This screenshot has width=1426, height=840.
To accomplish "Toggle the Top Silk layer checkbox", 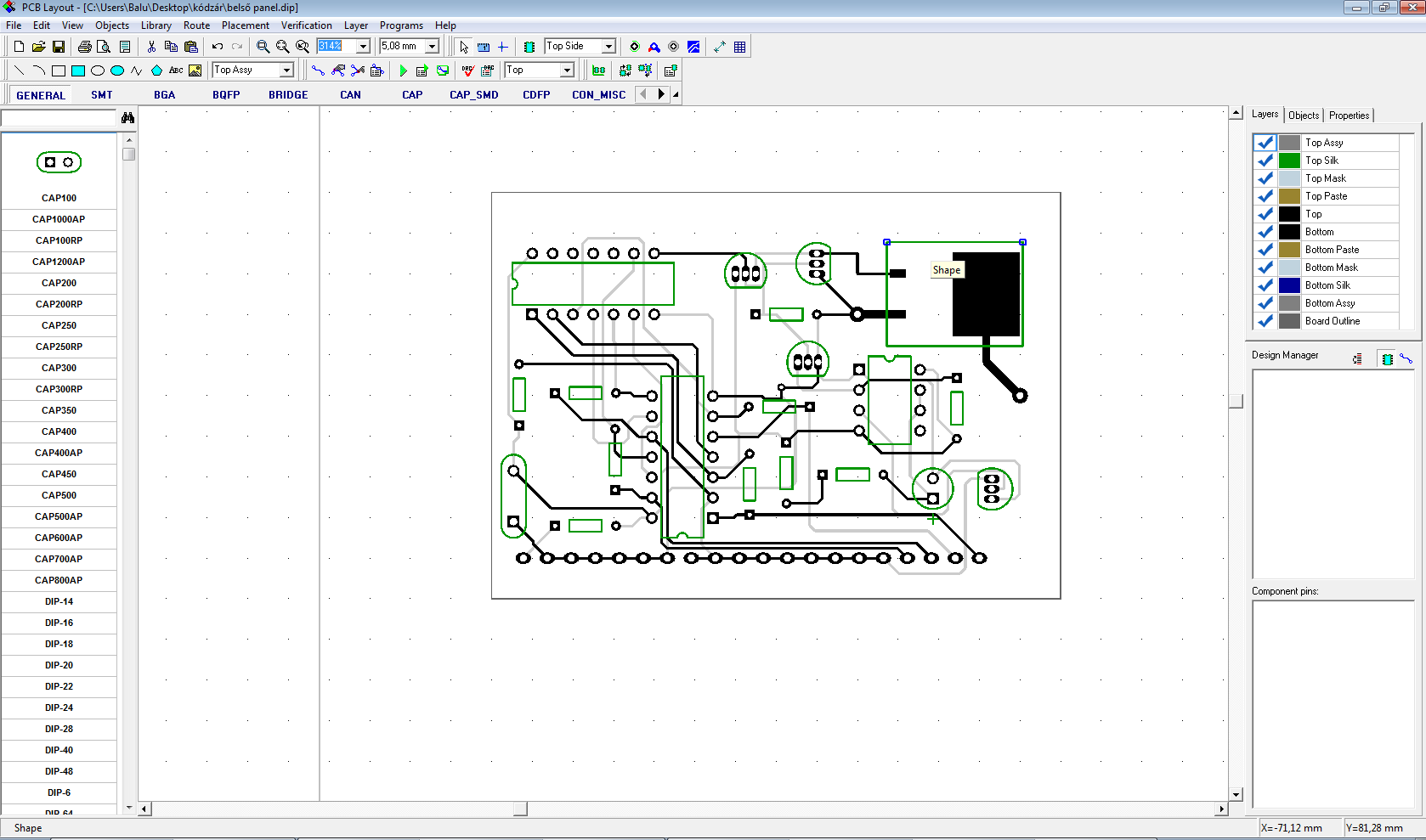I will pos(1265,161).
